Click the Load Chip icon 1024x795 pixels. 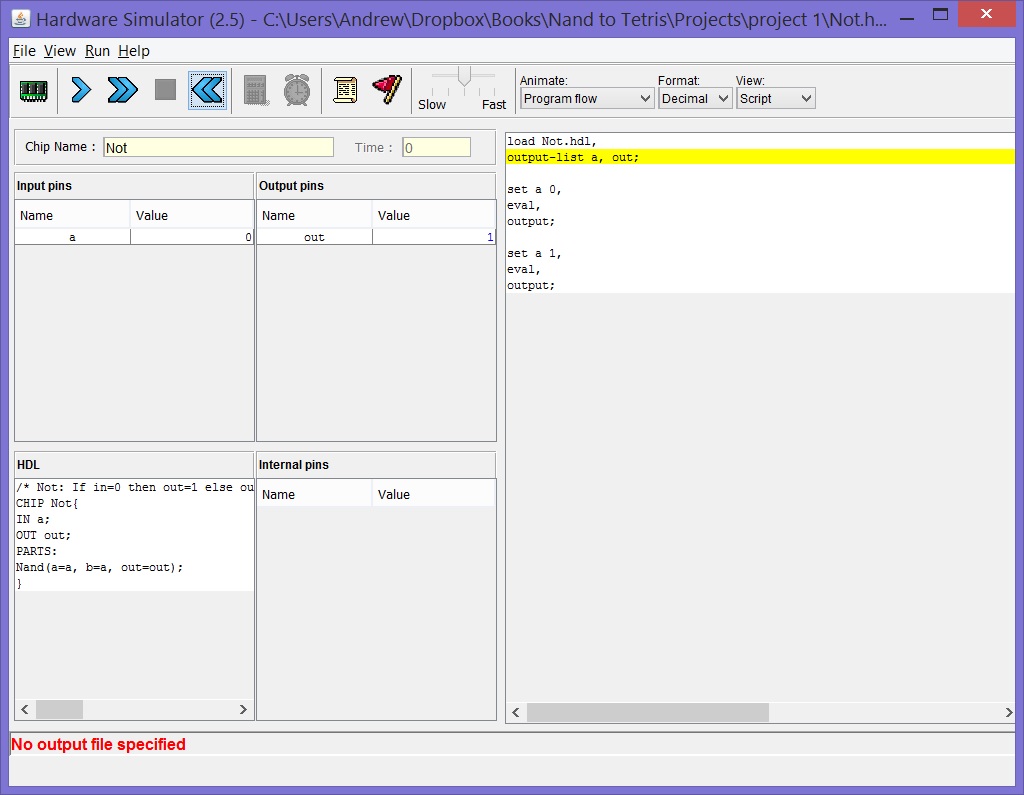34,90
